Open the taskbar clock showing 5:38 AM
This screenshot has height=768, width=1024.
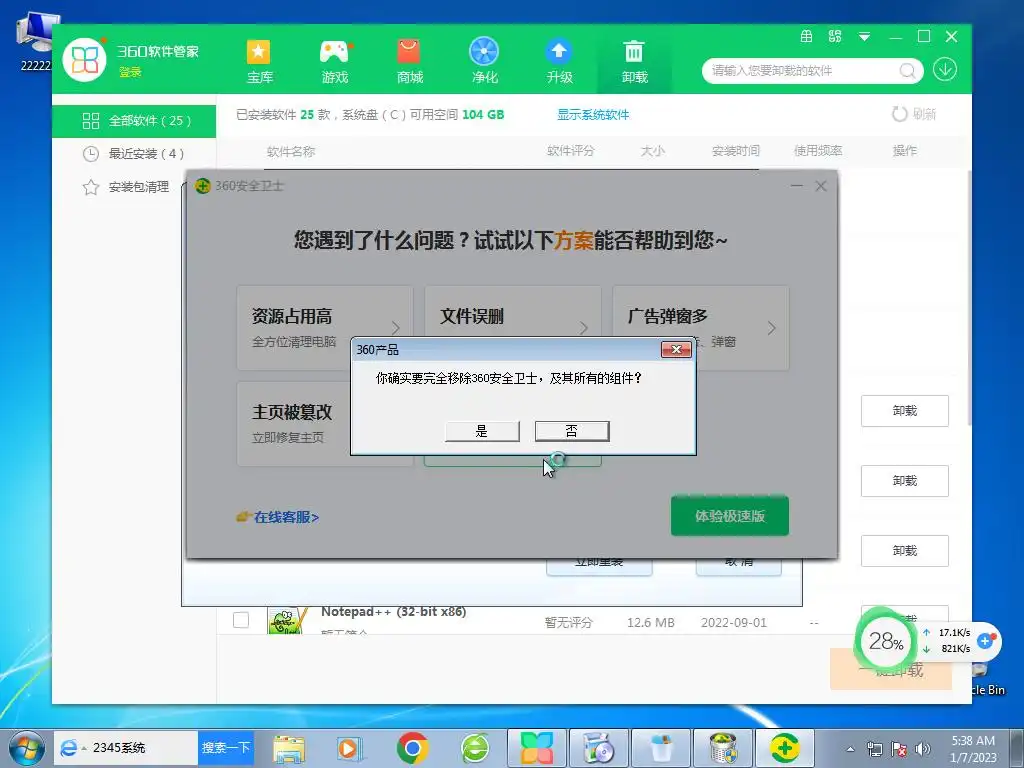click(973, 749)
